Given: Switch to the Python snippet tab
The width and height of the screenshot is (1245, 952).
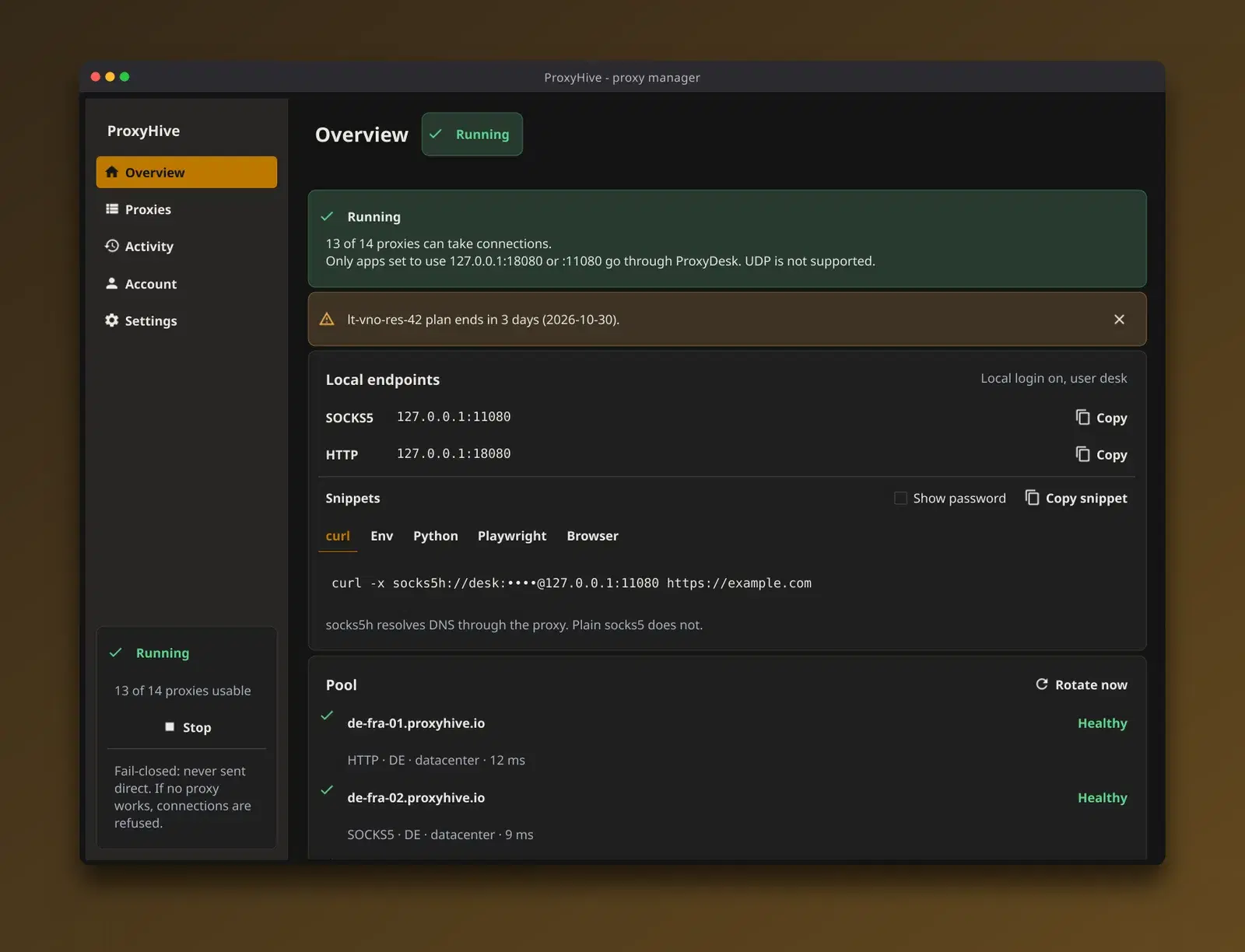Looking at the screenshot, I should point(436,536).
